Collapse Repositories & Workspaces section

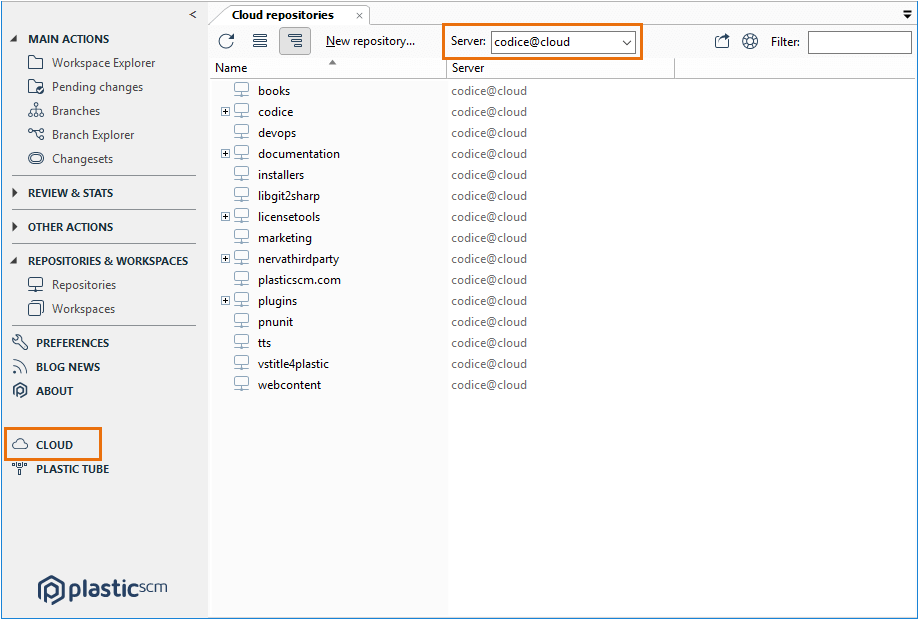click(14, 261)
